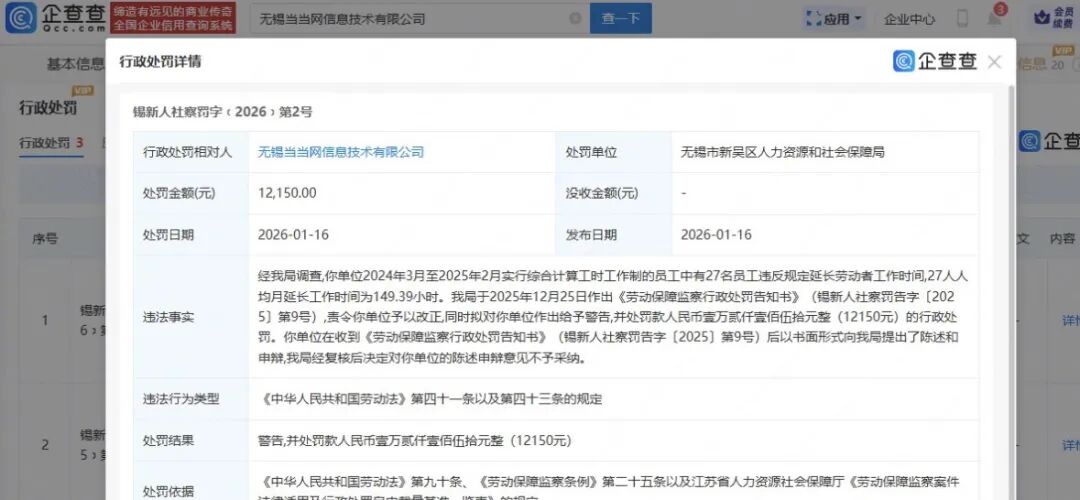The image size is (1080, 500).
Task: Click the 企查查 watermark logo on right
Action: tap(1048, 141)
